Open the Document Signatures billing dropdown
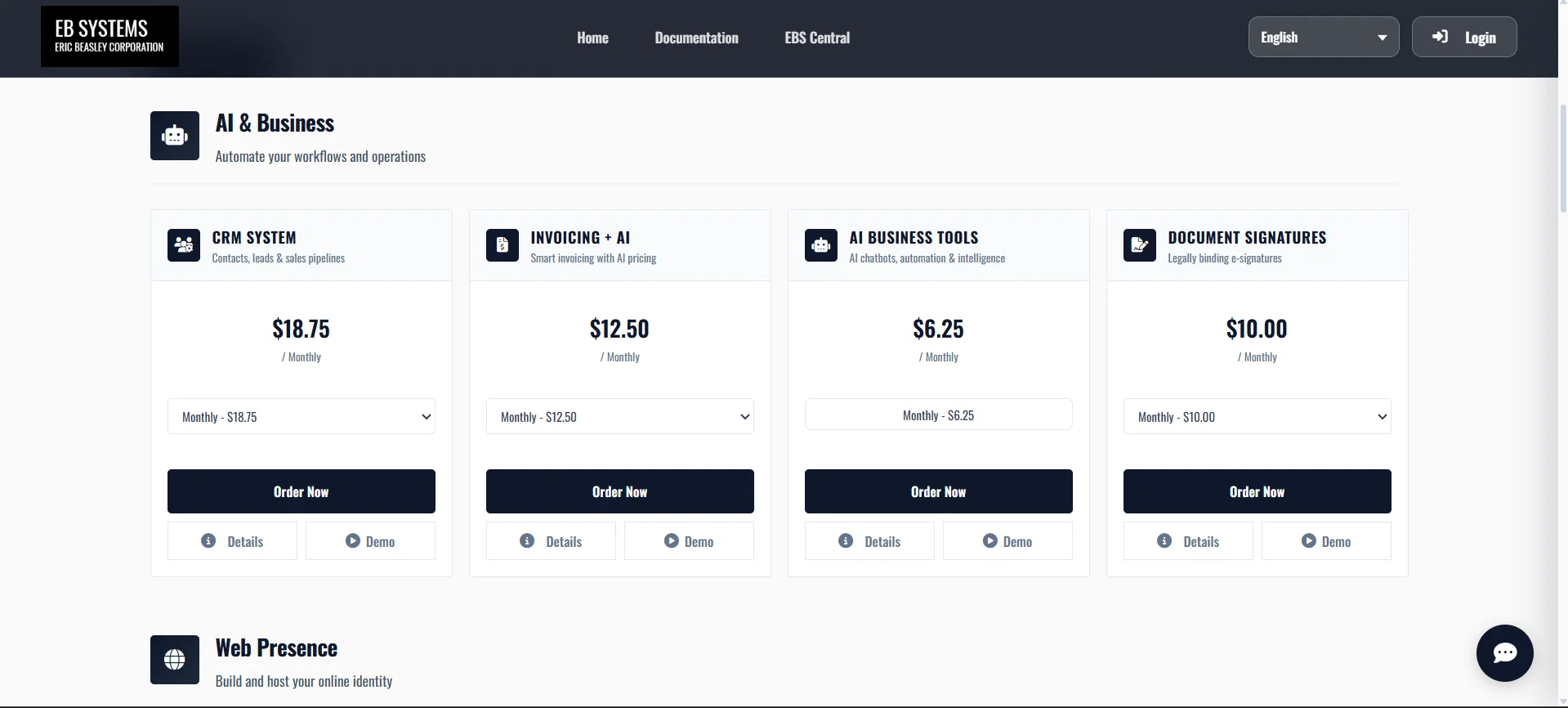Image resolution: width=1568 pixels, height=708 pixels. click(1257, 417)
